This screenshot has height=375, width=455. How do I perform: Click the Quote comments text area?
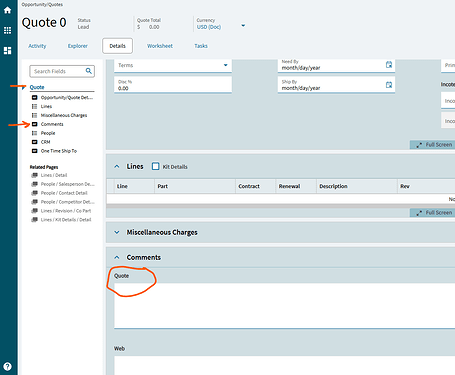click(x=284, y=306)
